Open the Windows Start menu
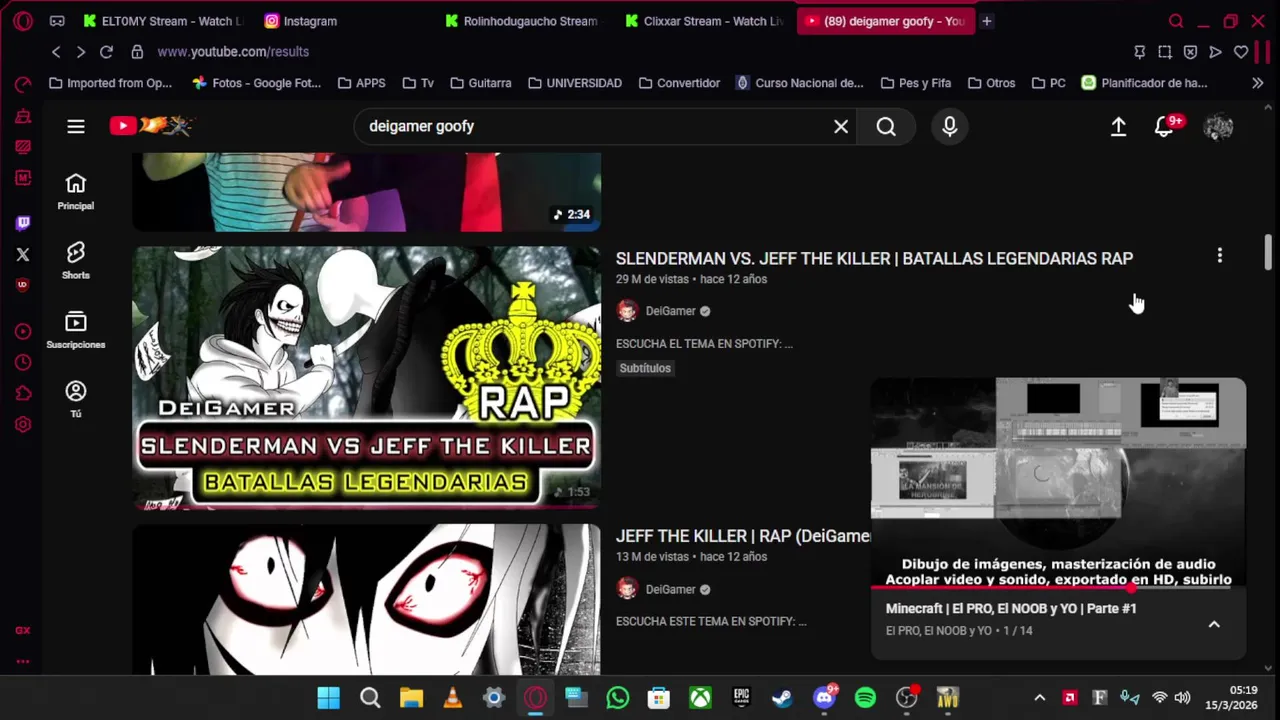 (328, 698)
